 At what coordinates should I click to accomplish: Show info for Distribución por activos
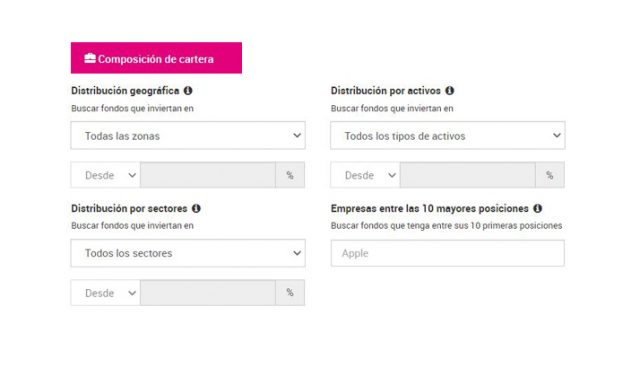(x=449, y=91)
